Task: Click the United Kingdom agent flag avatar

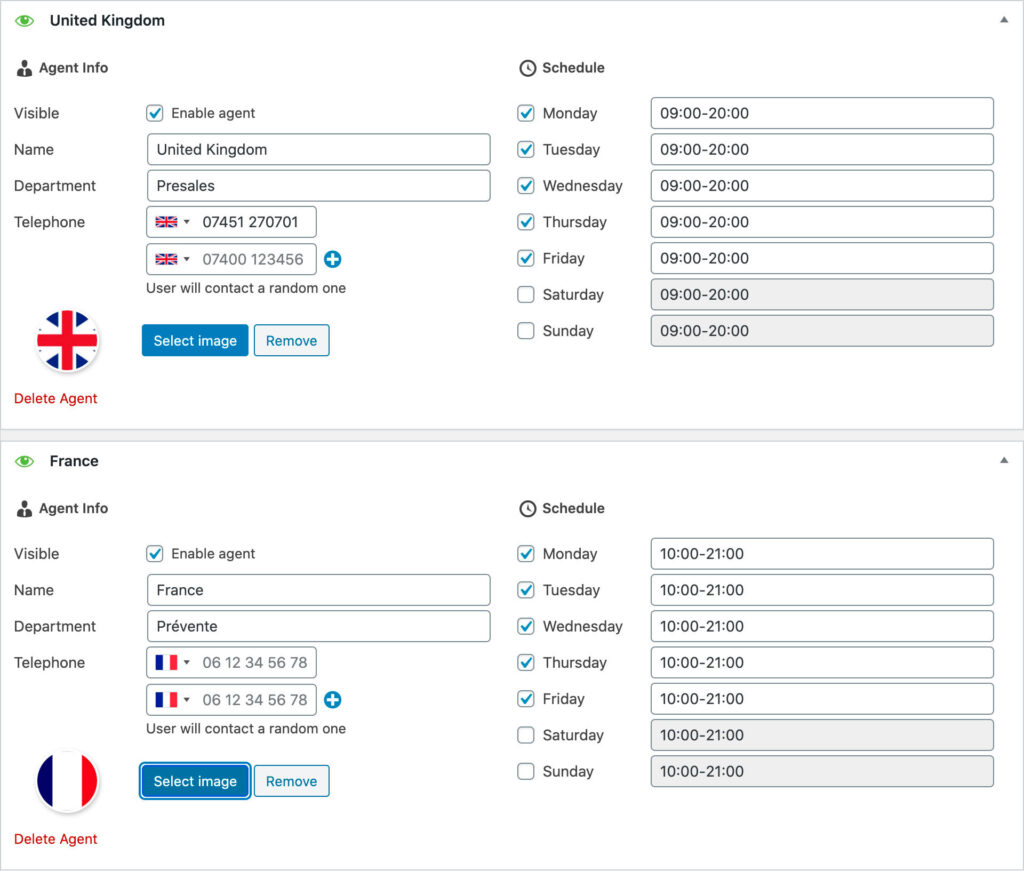Action: [67, 341]
